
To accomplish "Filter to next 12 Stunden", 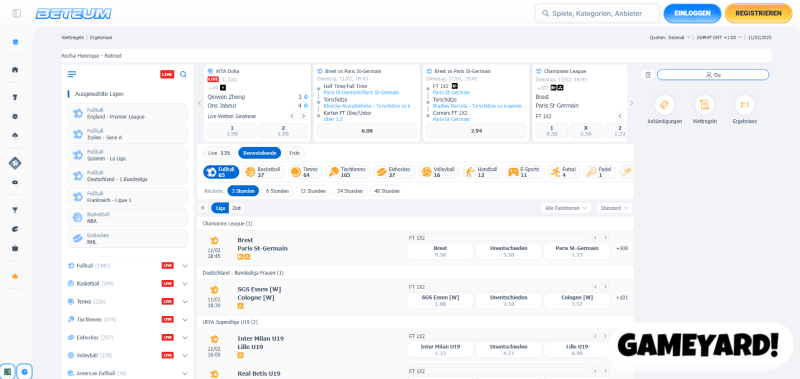I will pos(313,191).
